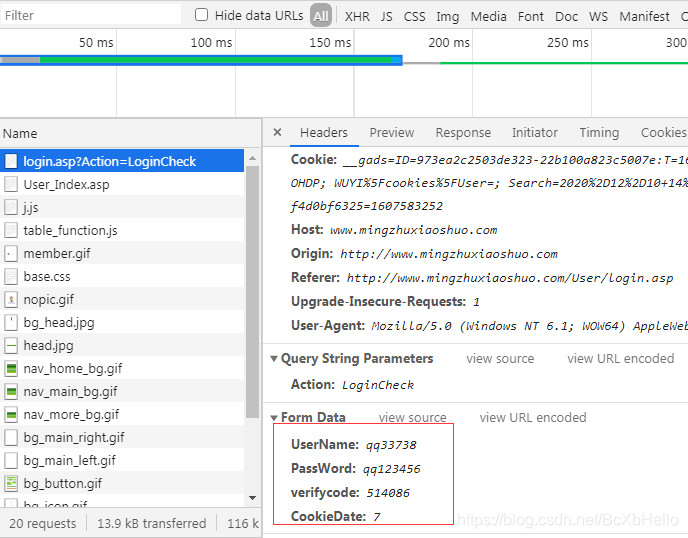Screen dimensions: 688x538
Task: Click the User_Index.asp file icon
Action: [11, 185]
